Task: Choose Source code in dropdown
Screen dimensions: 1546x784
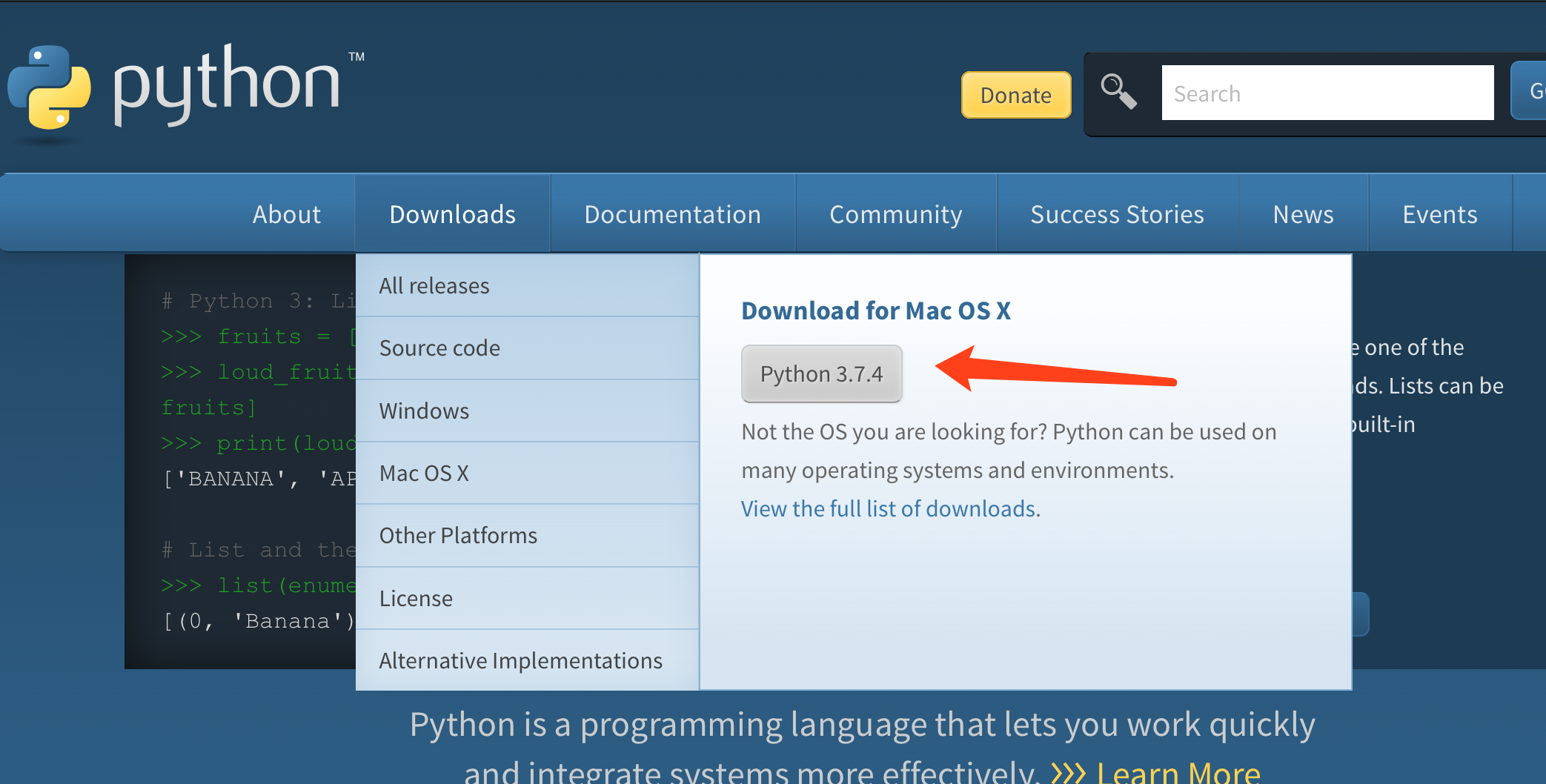Action: pyautogui.click(x=439, y=348)
